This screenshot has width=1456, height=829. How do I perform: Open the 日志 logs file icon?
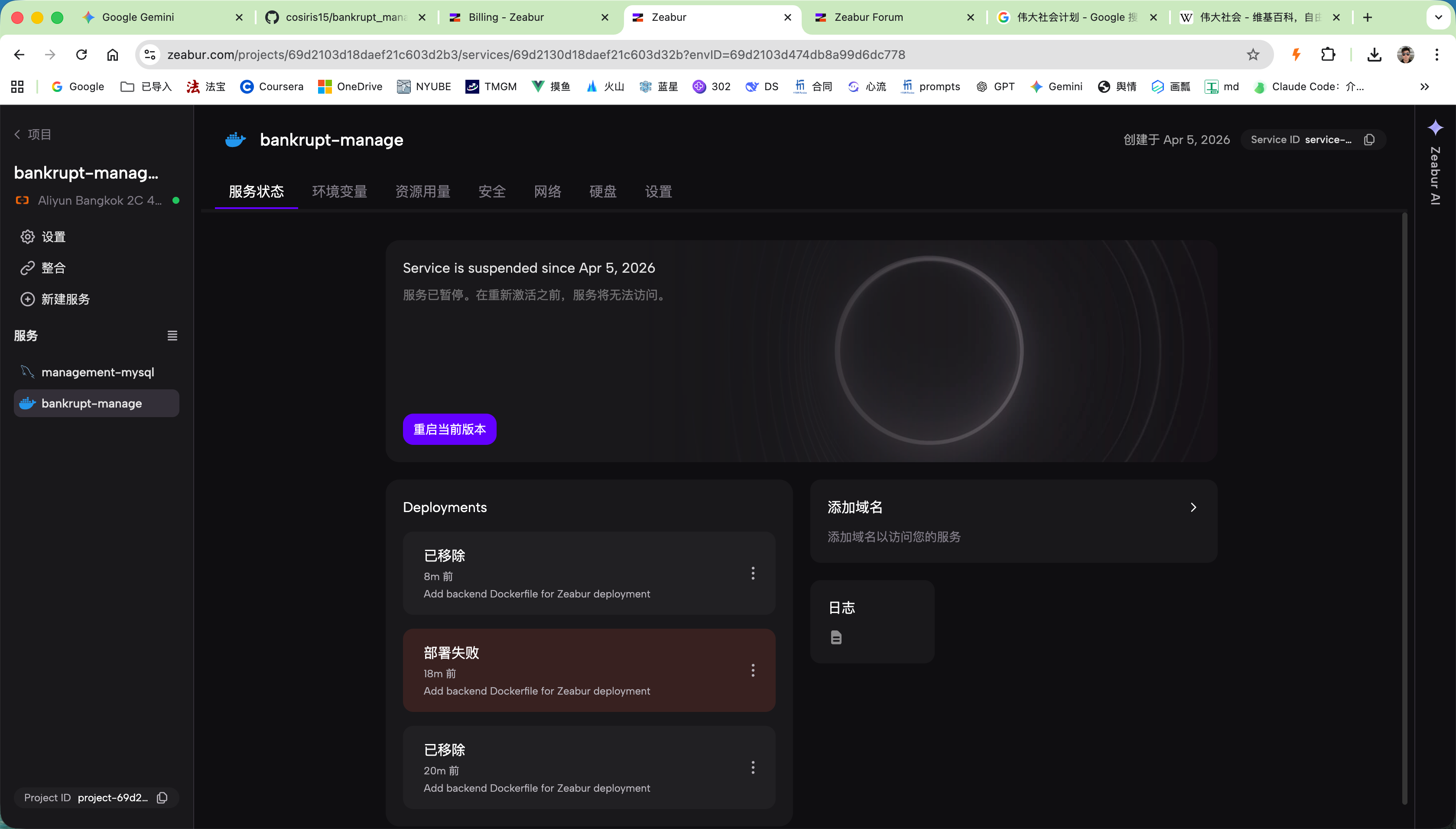pos(836,637)
